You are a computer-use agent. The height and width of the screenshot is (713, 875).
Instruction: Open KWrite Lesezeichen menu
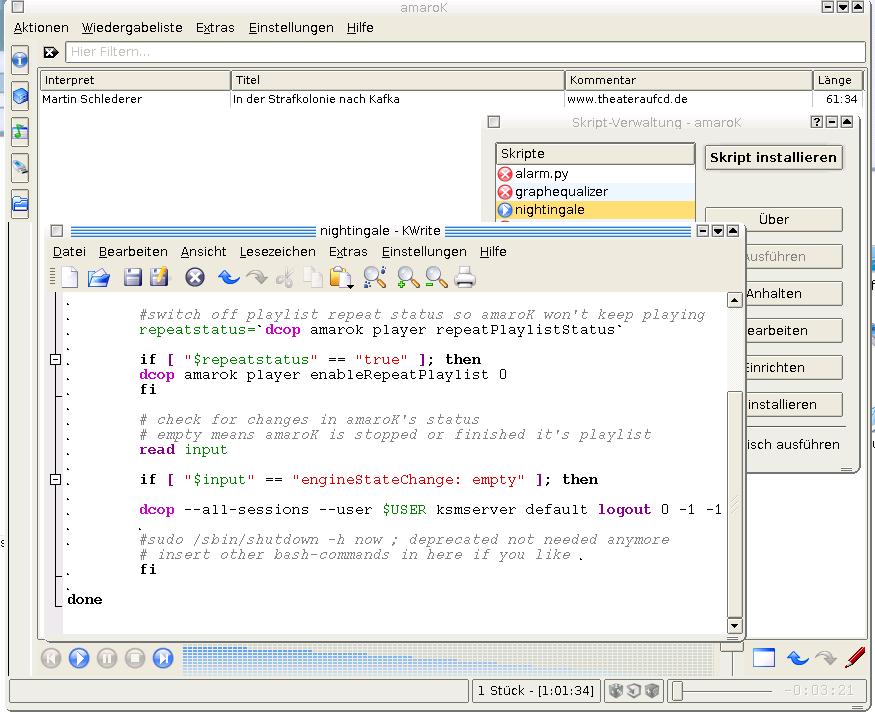tap(277, 252)
